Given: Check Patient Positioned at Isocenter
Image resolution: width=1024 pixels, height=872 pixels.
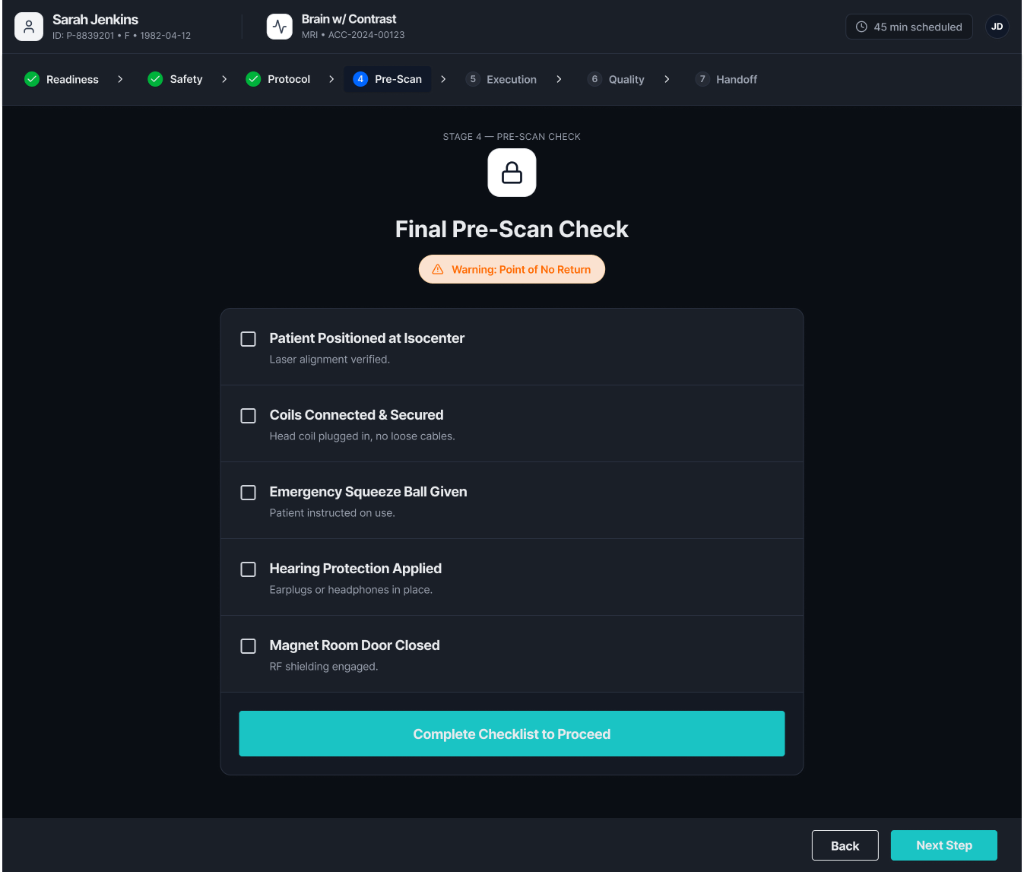Looking at the screenshot, I should 248,339.
